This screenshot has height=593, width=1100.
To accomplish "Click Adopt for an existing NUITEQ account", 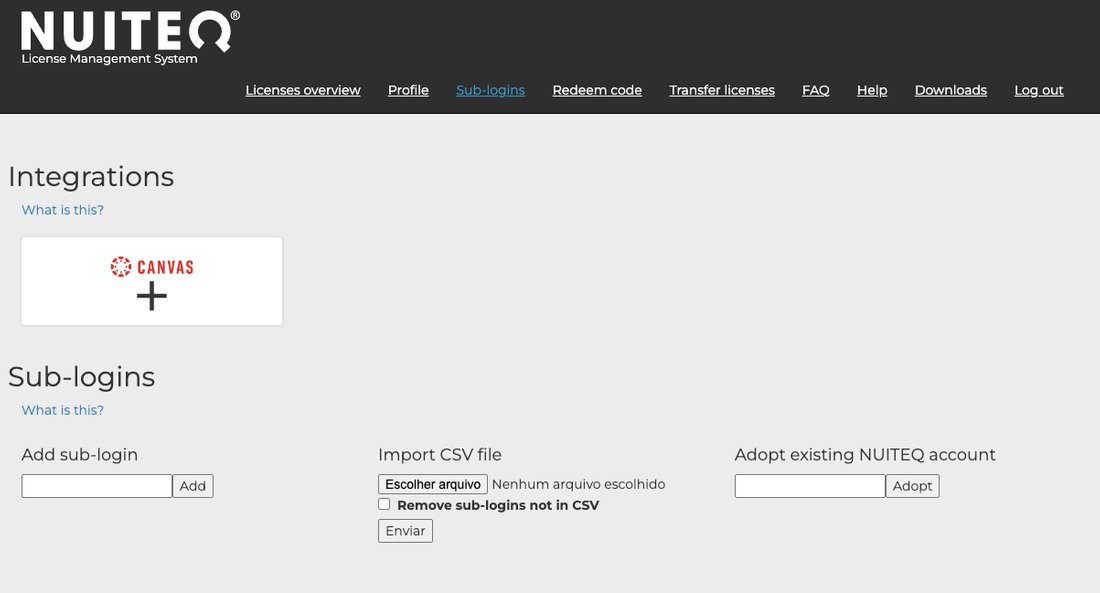I will [912, 485].
